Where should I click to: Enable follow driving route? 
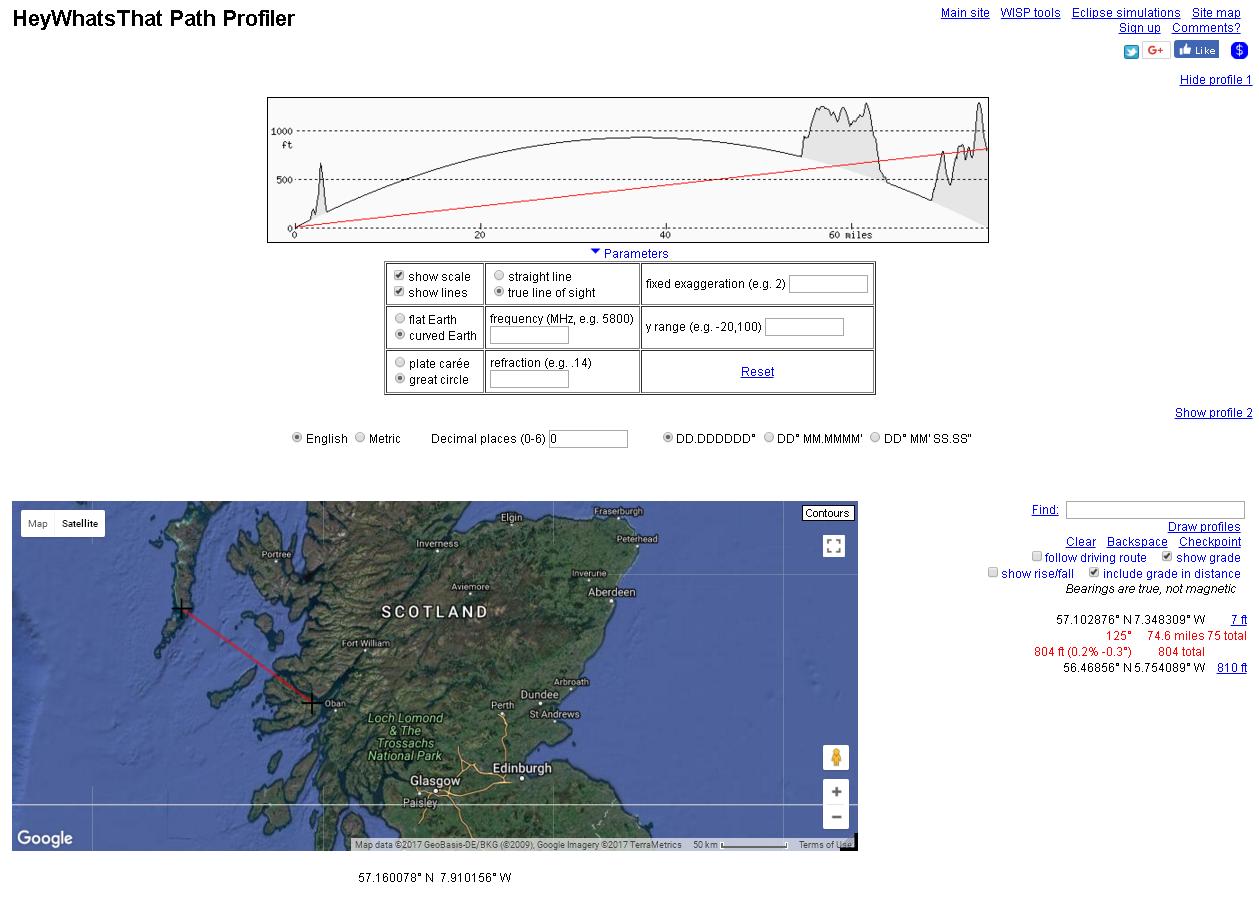1037,557
